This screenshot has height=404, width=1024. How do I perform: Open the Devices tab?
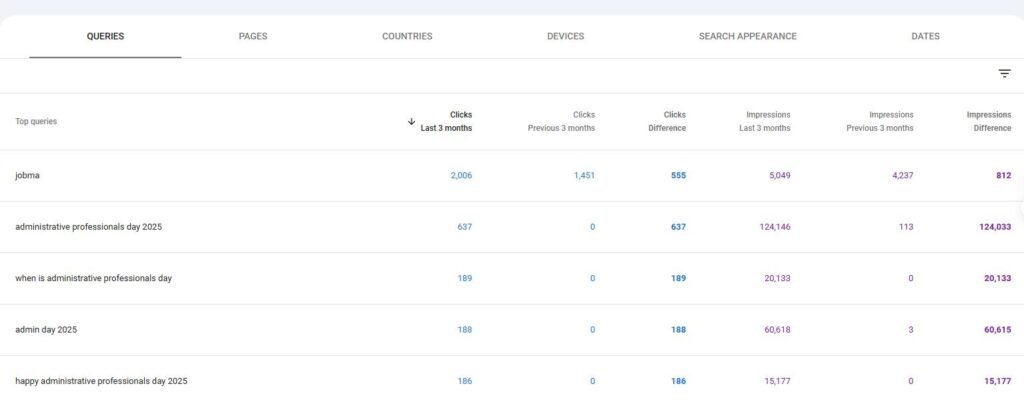tap(566, 37)
